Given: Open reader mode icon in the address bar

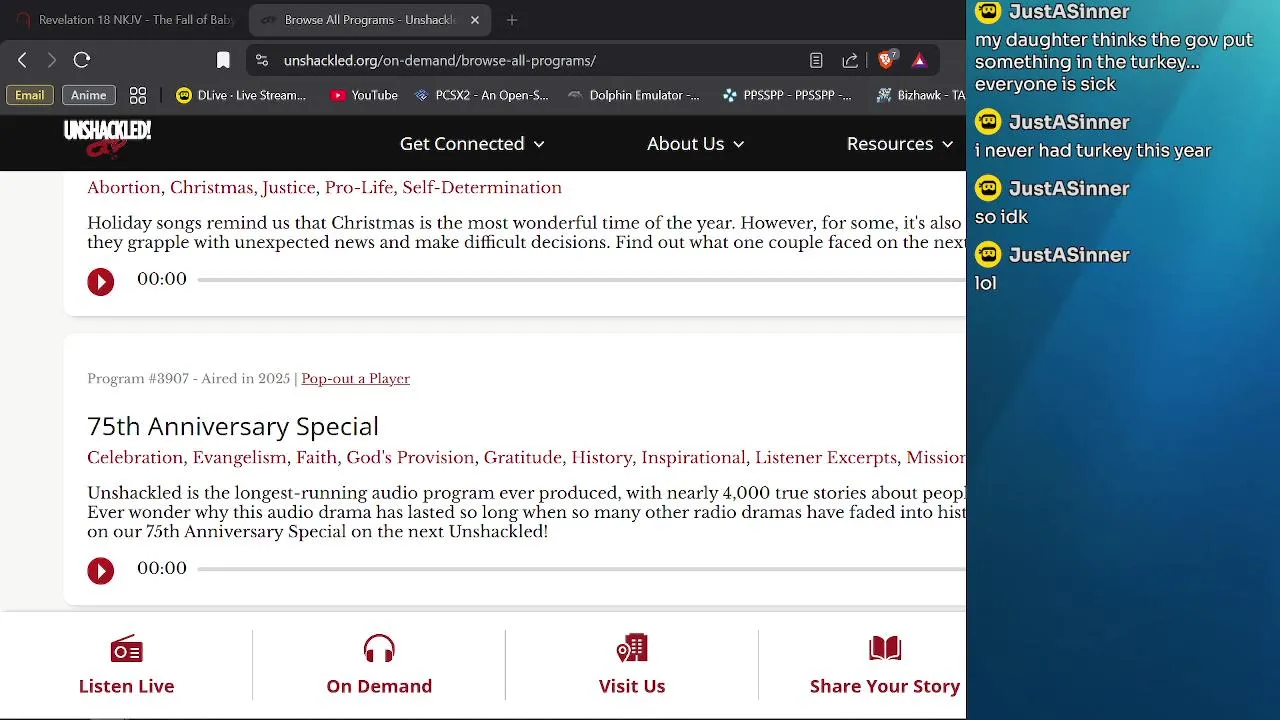Looking at the screenshot, I should [x=816, y=60].
